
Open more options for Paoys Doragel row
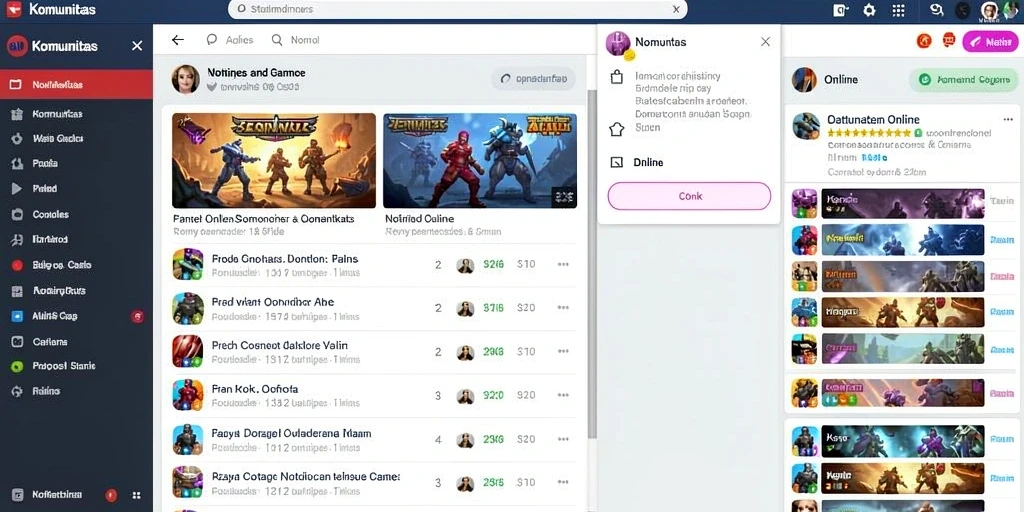(563, 440)
